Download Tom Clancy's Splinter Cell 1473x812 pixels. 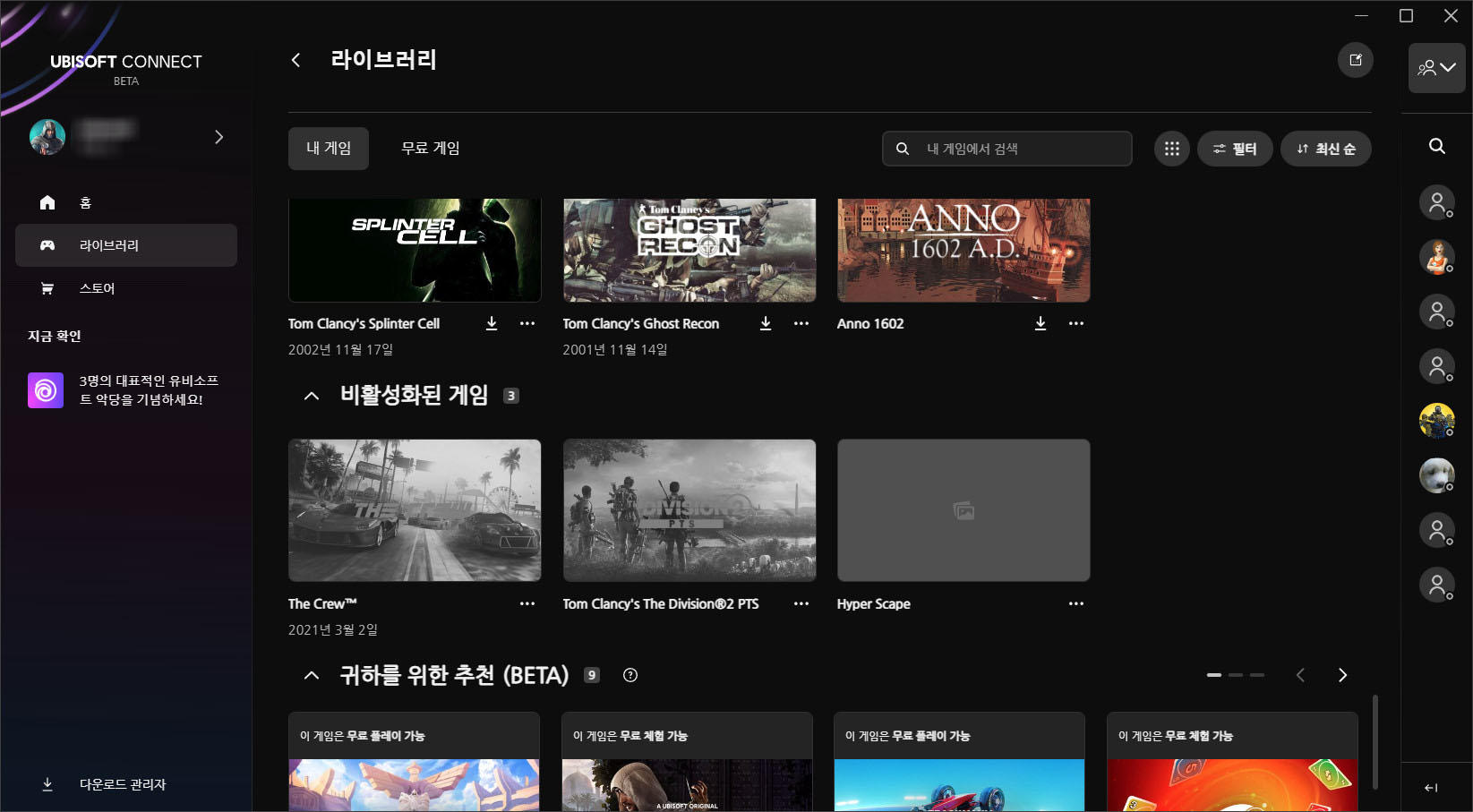492,323
